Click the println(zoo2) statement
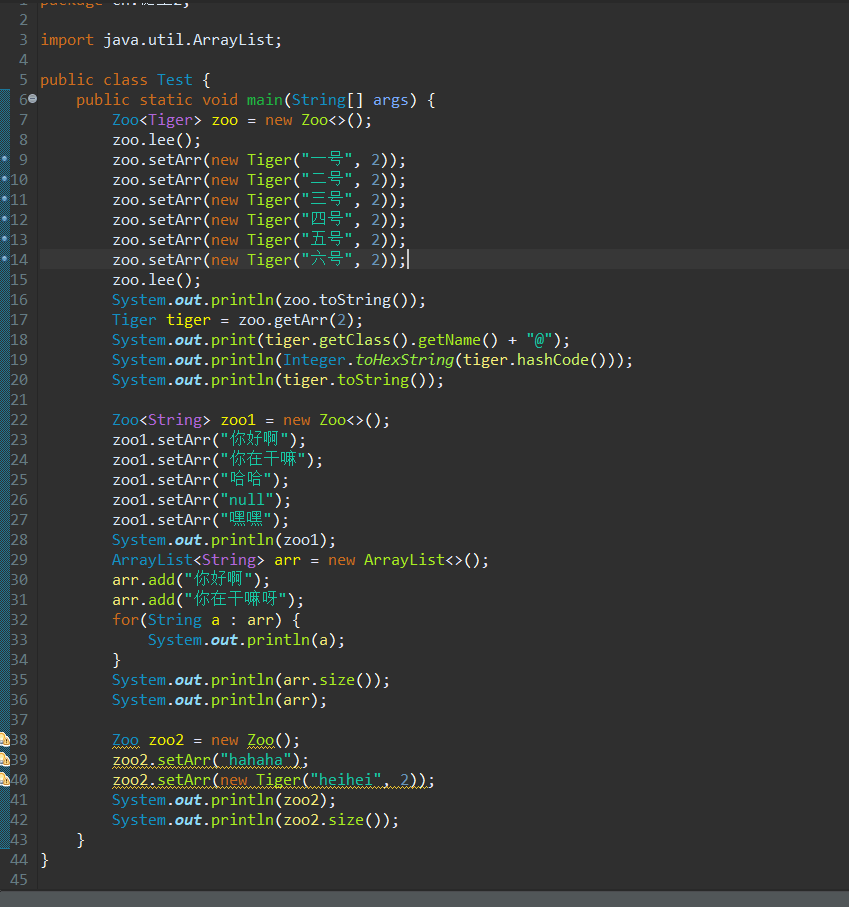Screen dimensions: 849x907 (224, 800)
